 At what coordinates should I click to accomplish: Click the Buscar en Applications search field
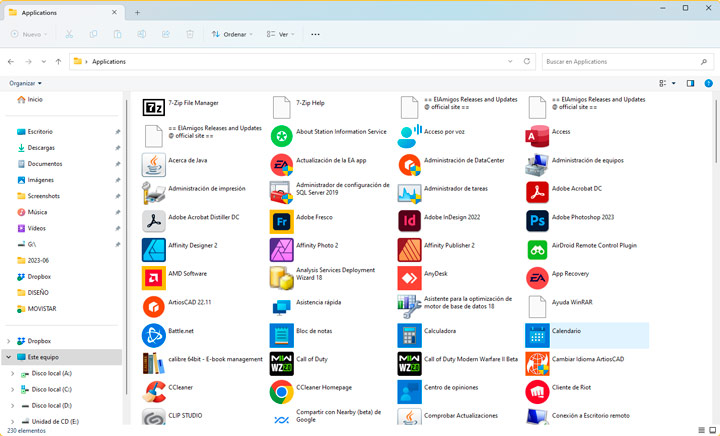[x=628, y=61]
